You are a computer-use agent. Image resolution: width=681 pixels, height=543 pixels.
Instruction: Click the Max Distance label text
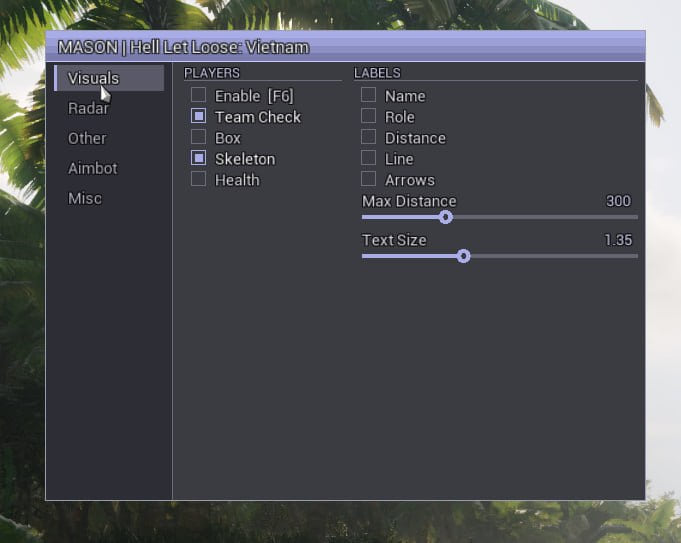pos(409,202)
